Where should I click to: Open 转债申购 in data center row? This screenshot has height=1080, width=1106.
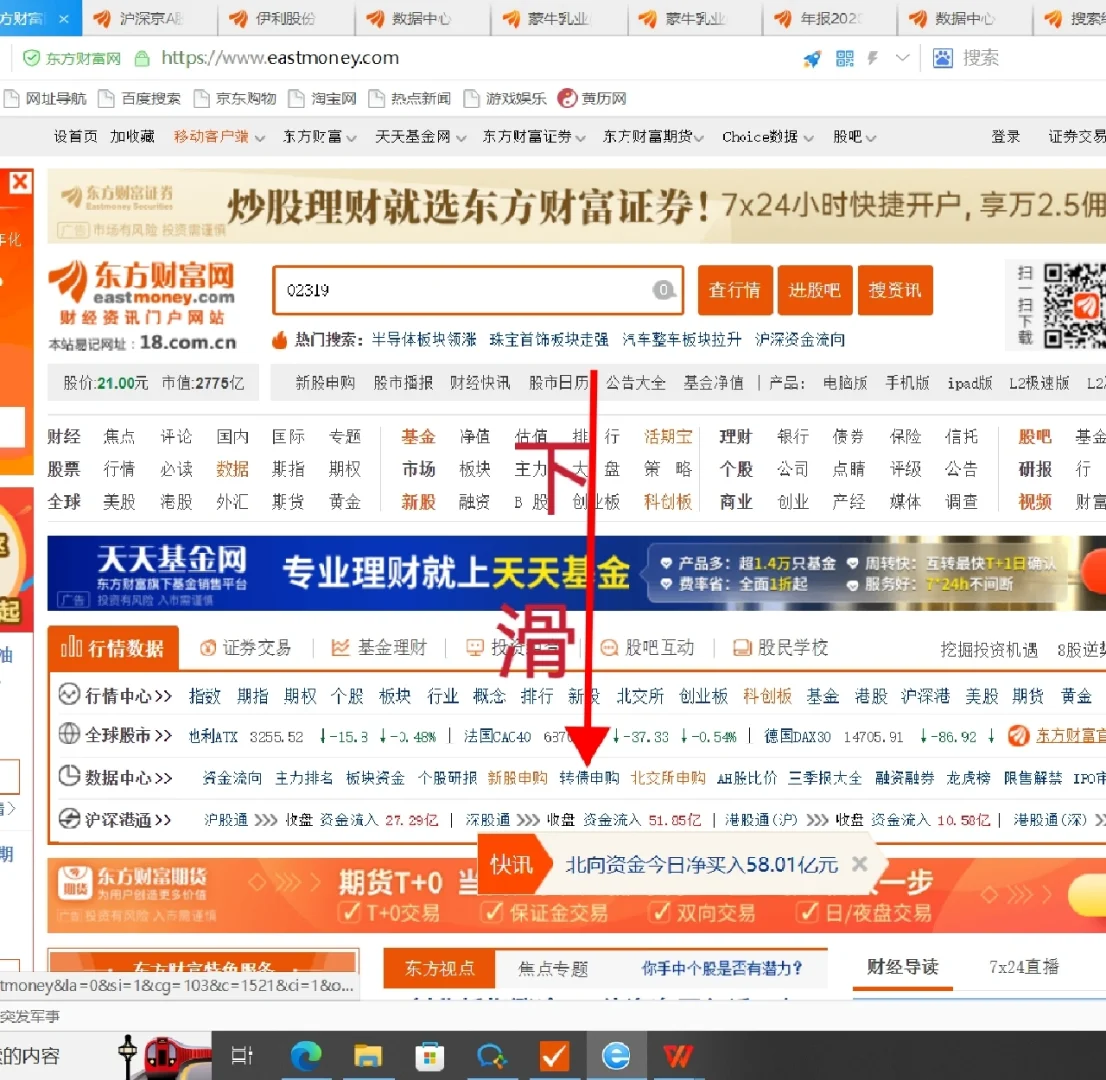point(589,778)
